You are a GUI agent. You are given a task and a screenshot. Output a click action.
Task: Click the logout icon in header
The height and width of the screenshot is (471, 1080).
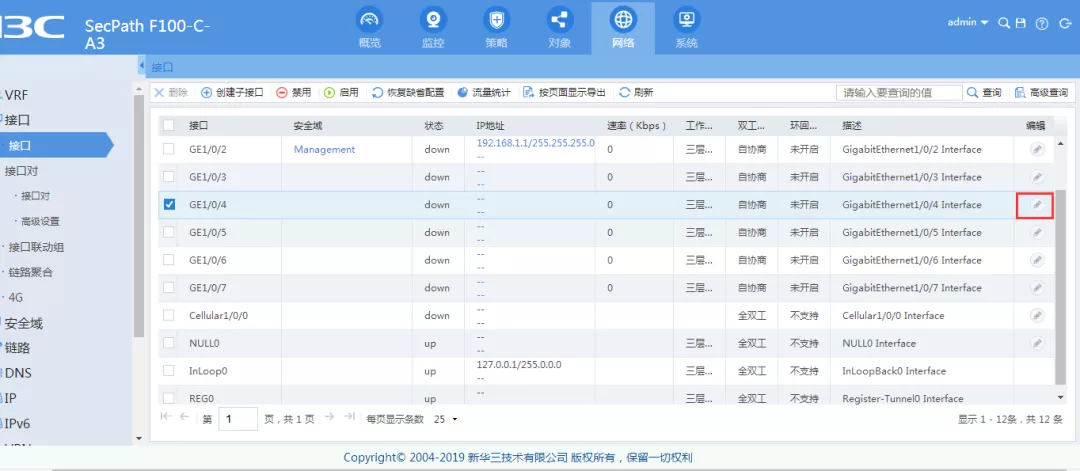(x=1066, y=23)
